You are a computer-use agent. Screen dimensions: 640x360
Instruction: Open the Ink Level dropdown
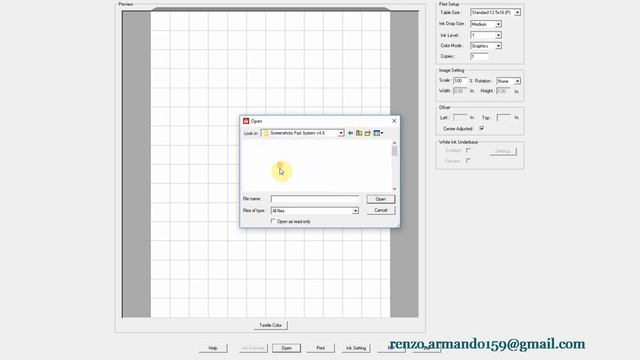coord(498,36)
